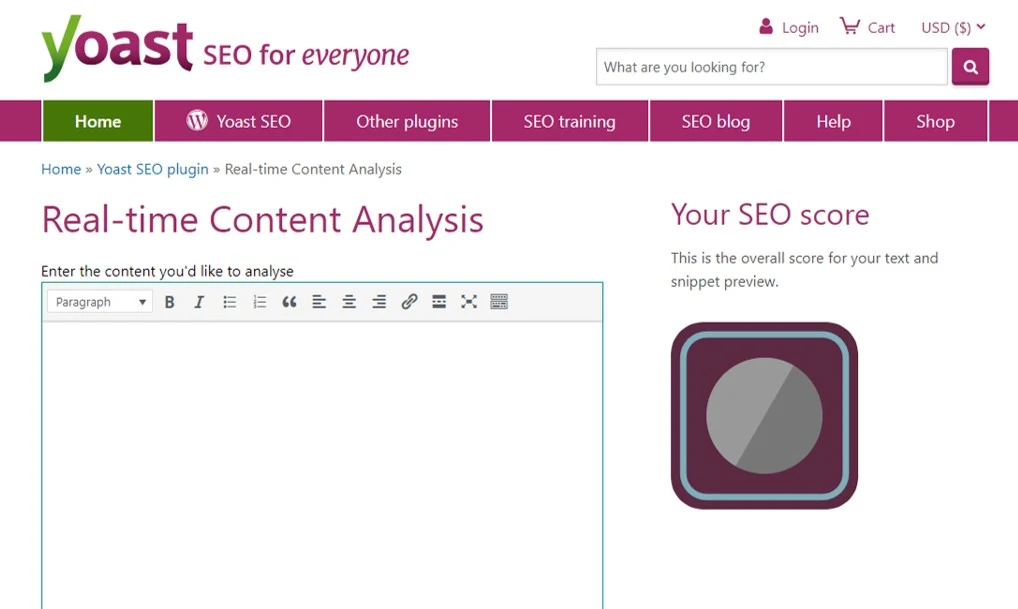
Task: Select the numbered list icon
Action: pyautogui.click(x=259, y=301)
